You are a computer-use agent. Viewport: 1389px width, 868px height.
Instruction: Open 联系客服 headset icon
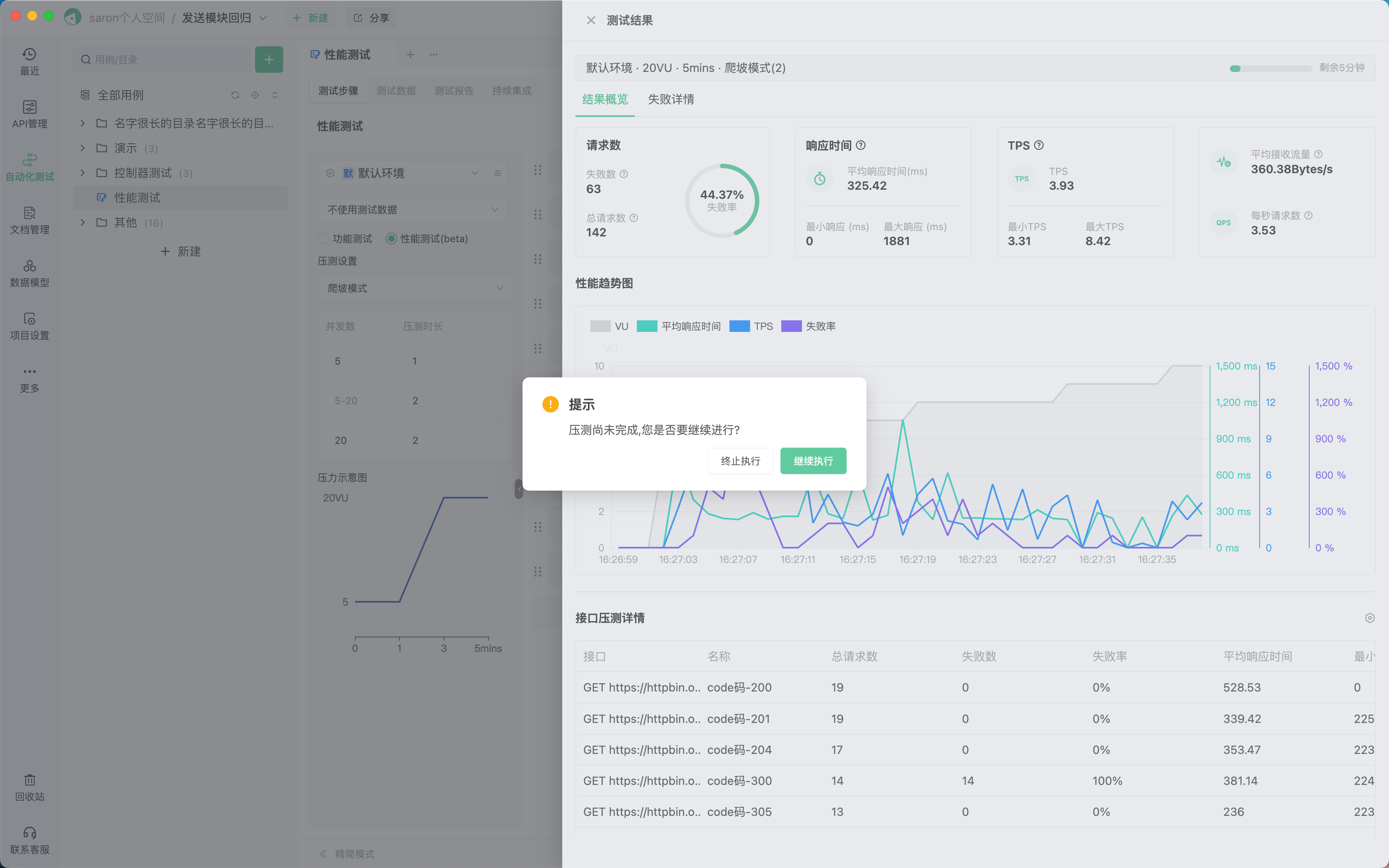click(29, 840)
